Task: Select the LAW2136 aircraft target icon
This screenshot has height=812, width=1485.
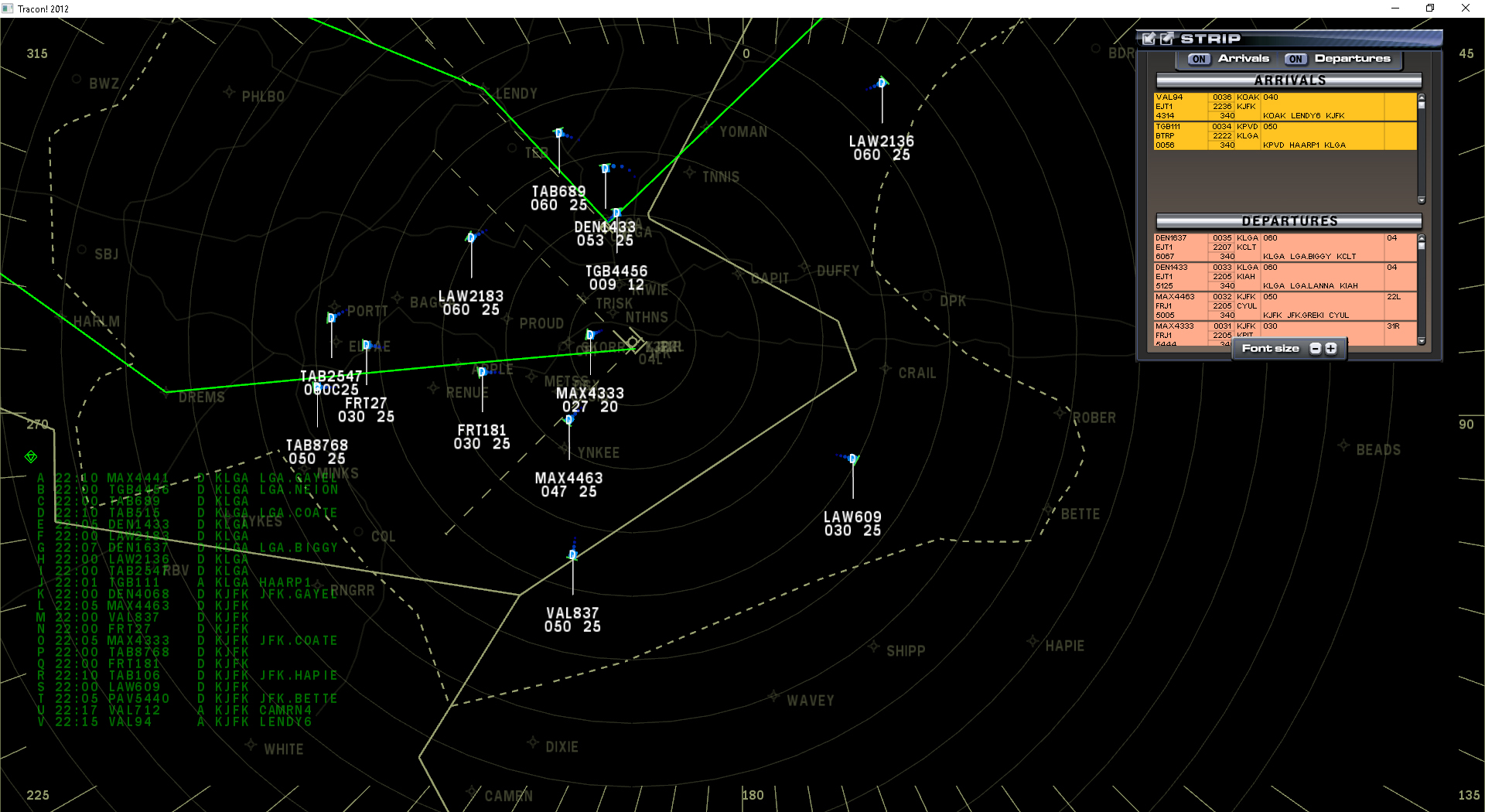Action: coord(882,83)
